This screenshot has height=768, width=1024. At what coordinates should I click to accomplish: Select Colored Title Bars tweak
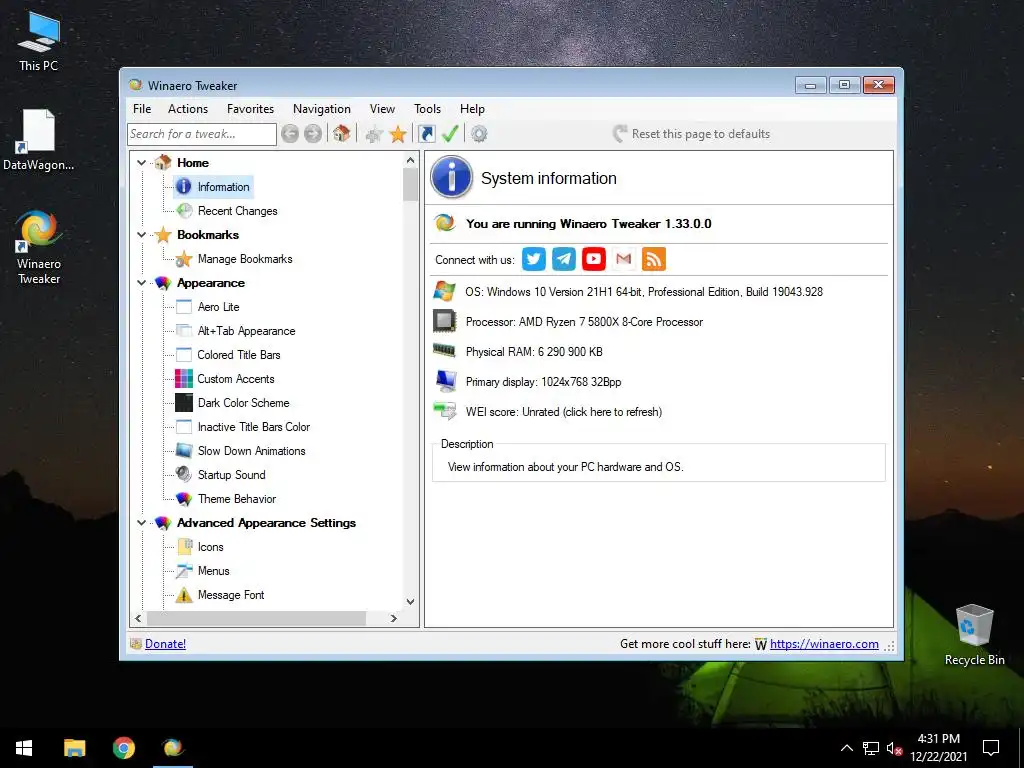tap(238, 355)
